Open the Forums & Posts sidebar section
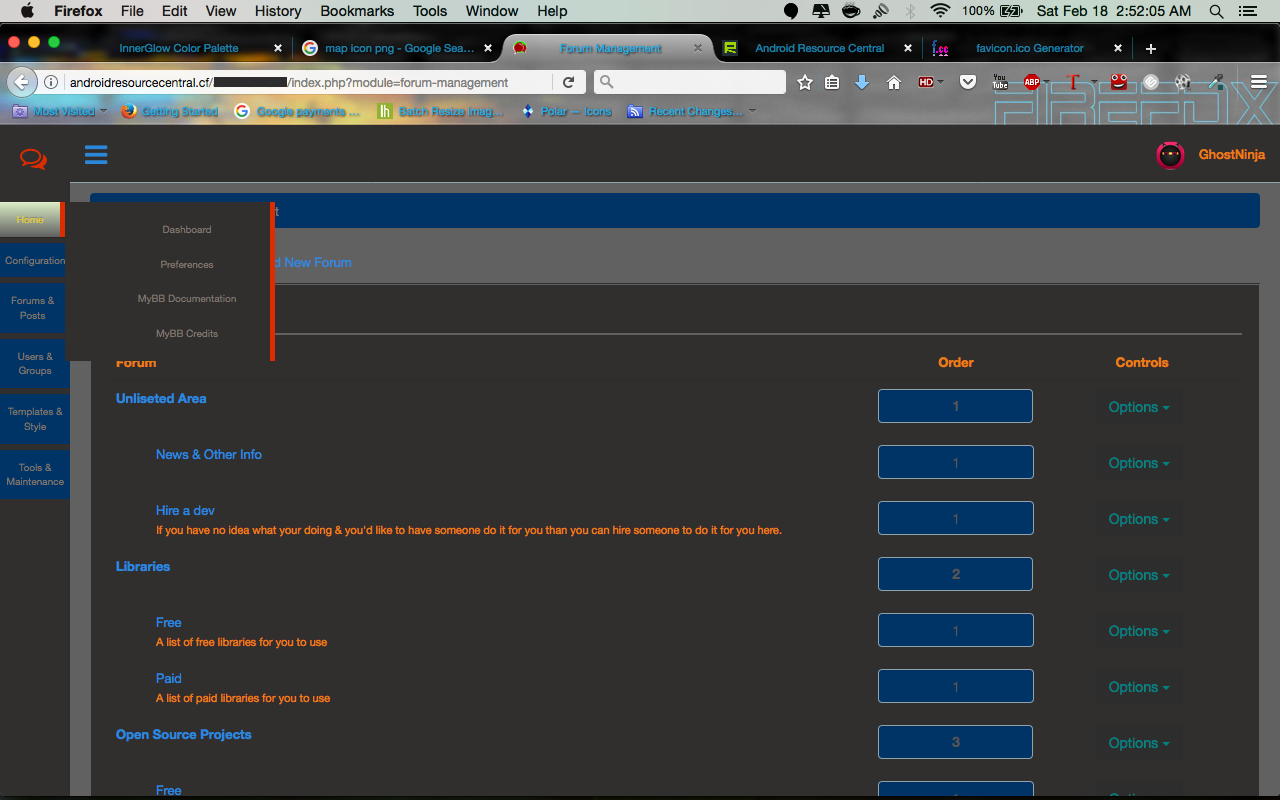 click(34, 308)
